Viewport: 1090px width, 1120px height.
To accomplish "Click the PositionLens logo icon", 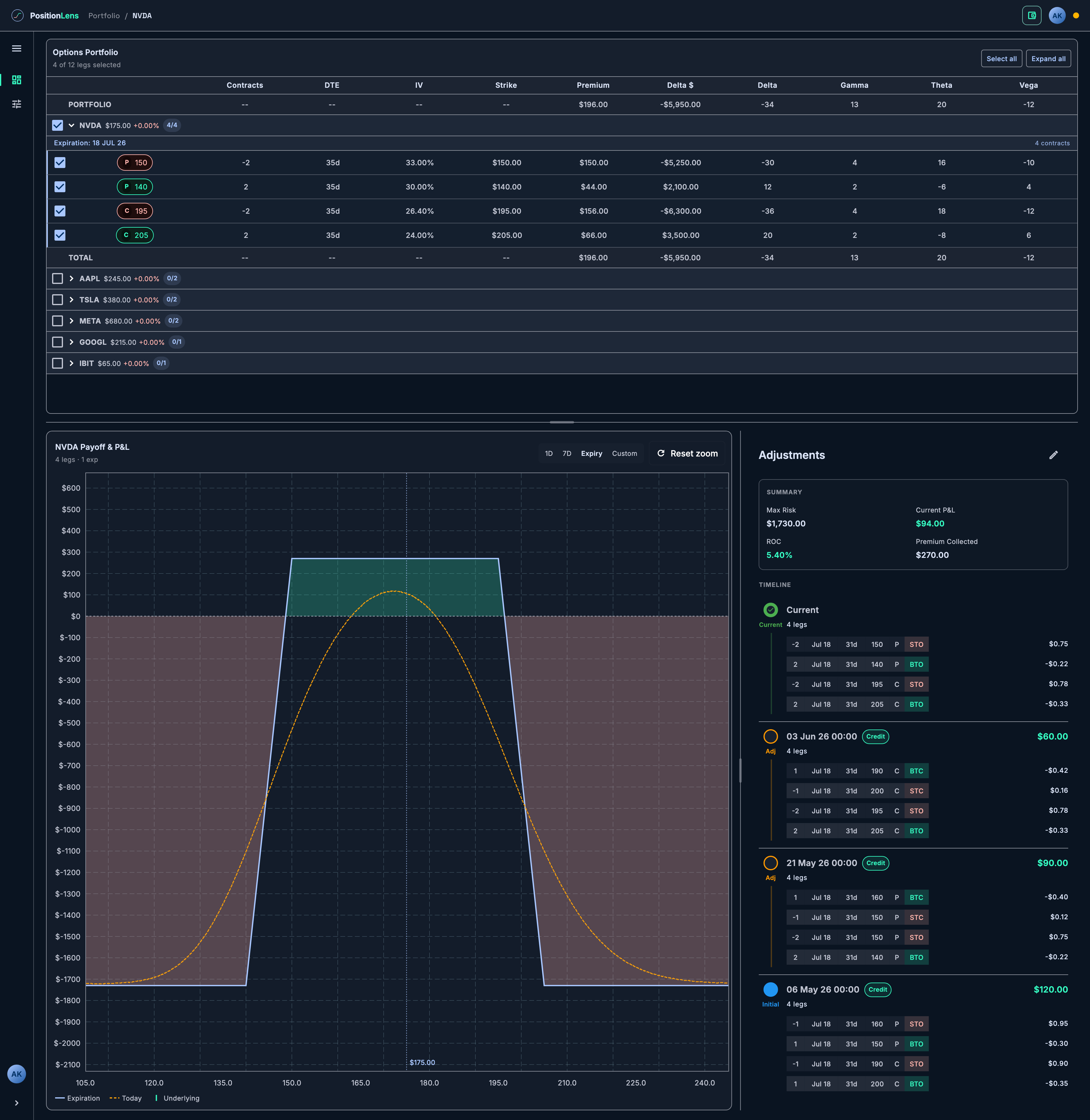I will [x=18, y=15].
